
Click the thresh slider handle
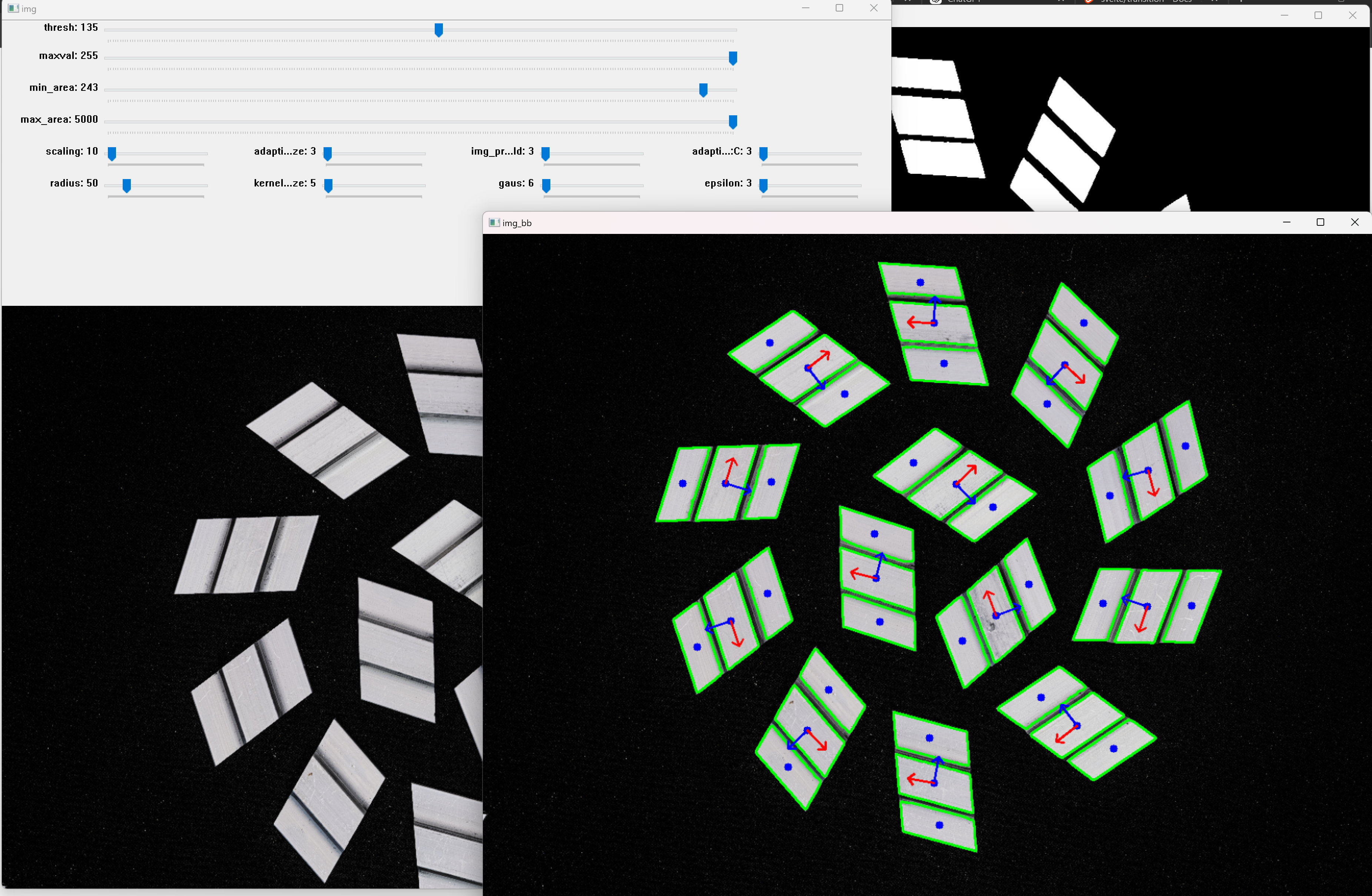click(439, 30)
